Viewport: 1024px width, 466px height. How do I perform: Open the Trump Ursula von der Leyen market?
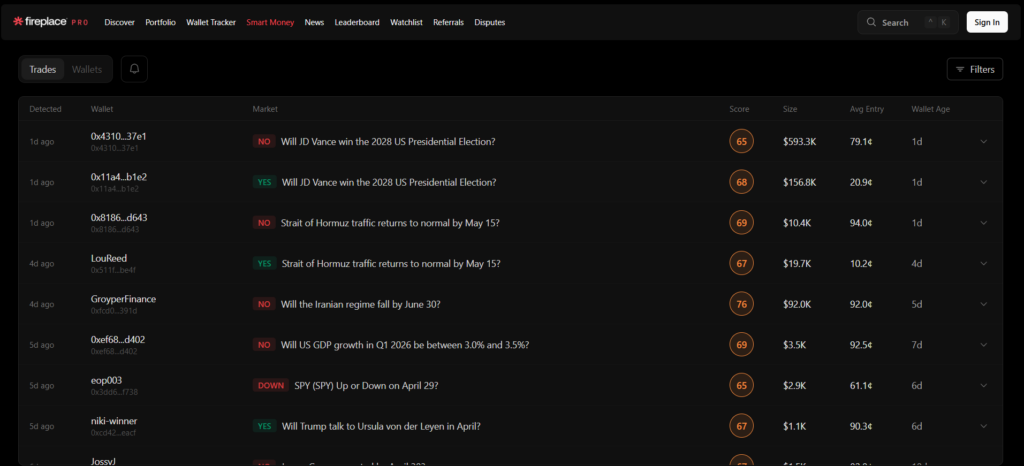pyautogui.click(x=381, y=426)
